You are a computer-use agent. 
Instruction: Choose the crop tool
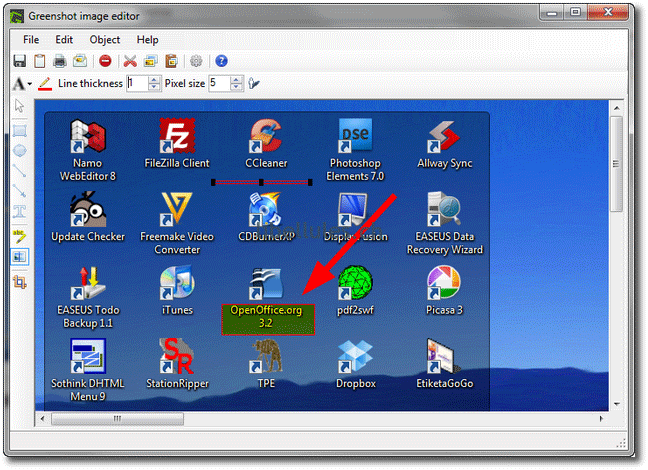click(x=19, y=282)
